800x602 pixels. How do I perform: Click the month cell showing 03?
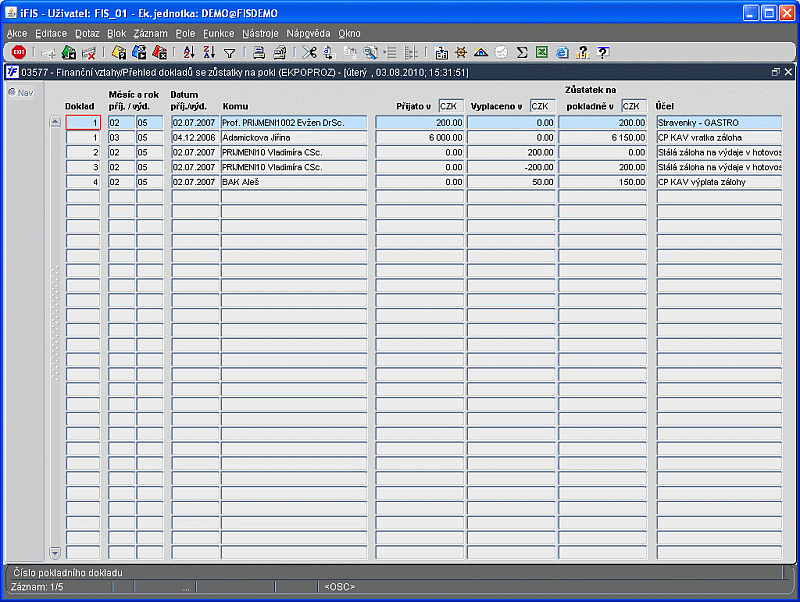tap(121, 137)
